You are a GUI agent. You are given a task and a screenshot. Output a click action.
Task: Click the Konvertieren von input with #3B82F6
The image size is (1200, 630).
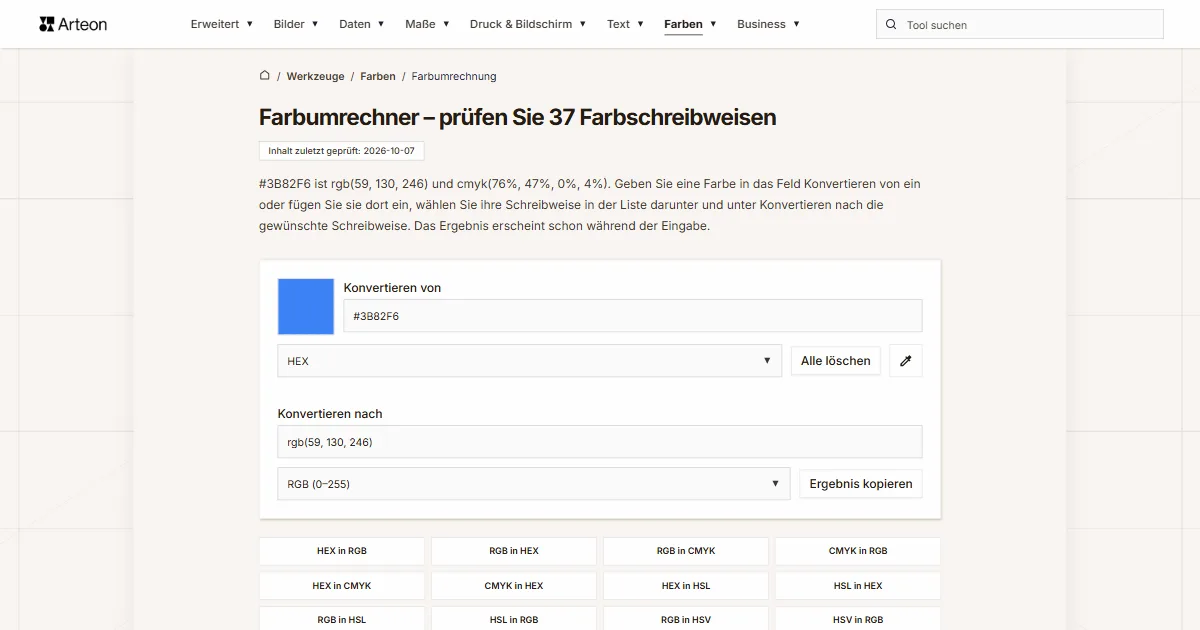point(633,316)
